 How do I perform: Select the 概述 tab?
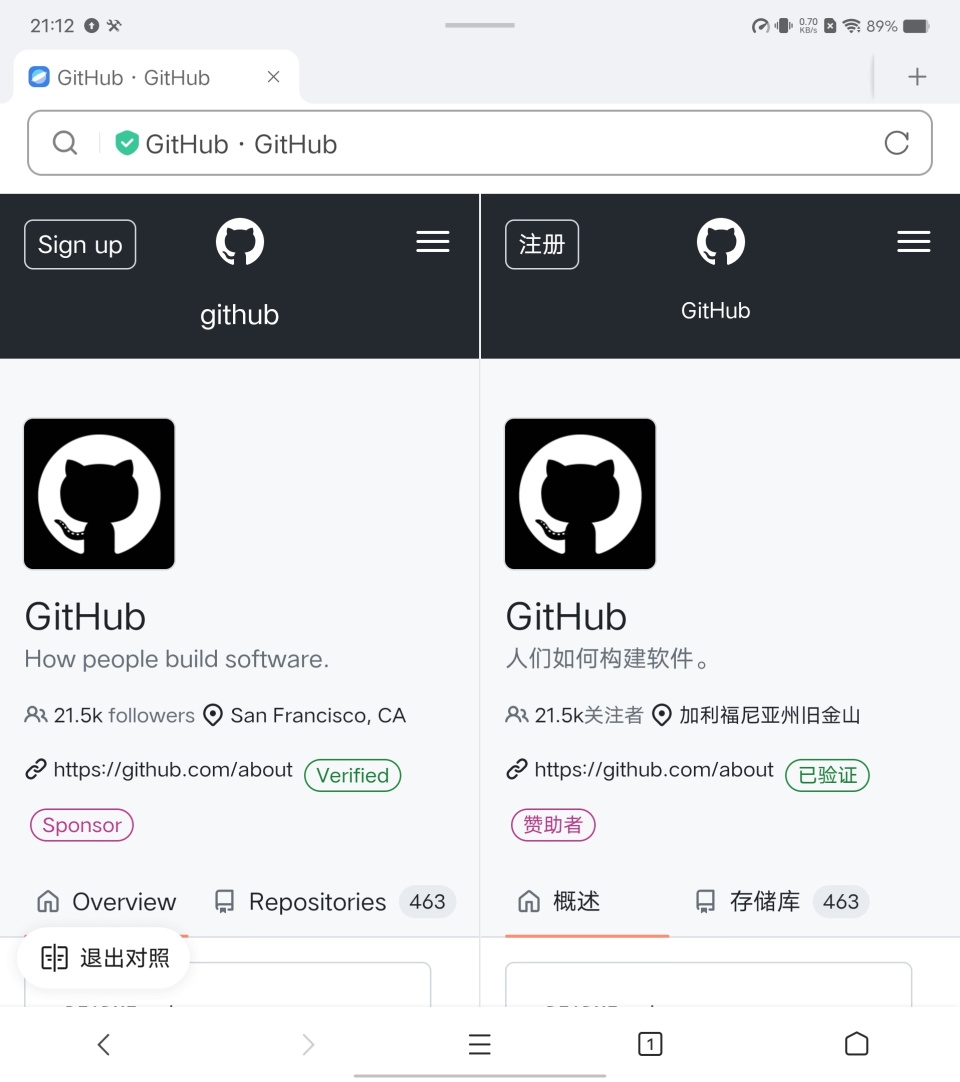coord(559,902)
